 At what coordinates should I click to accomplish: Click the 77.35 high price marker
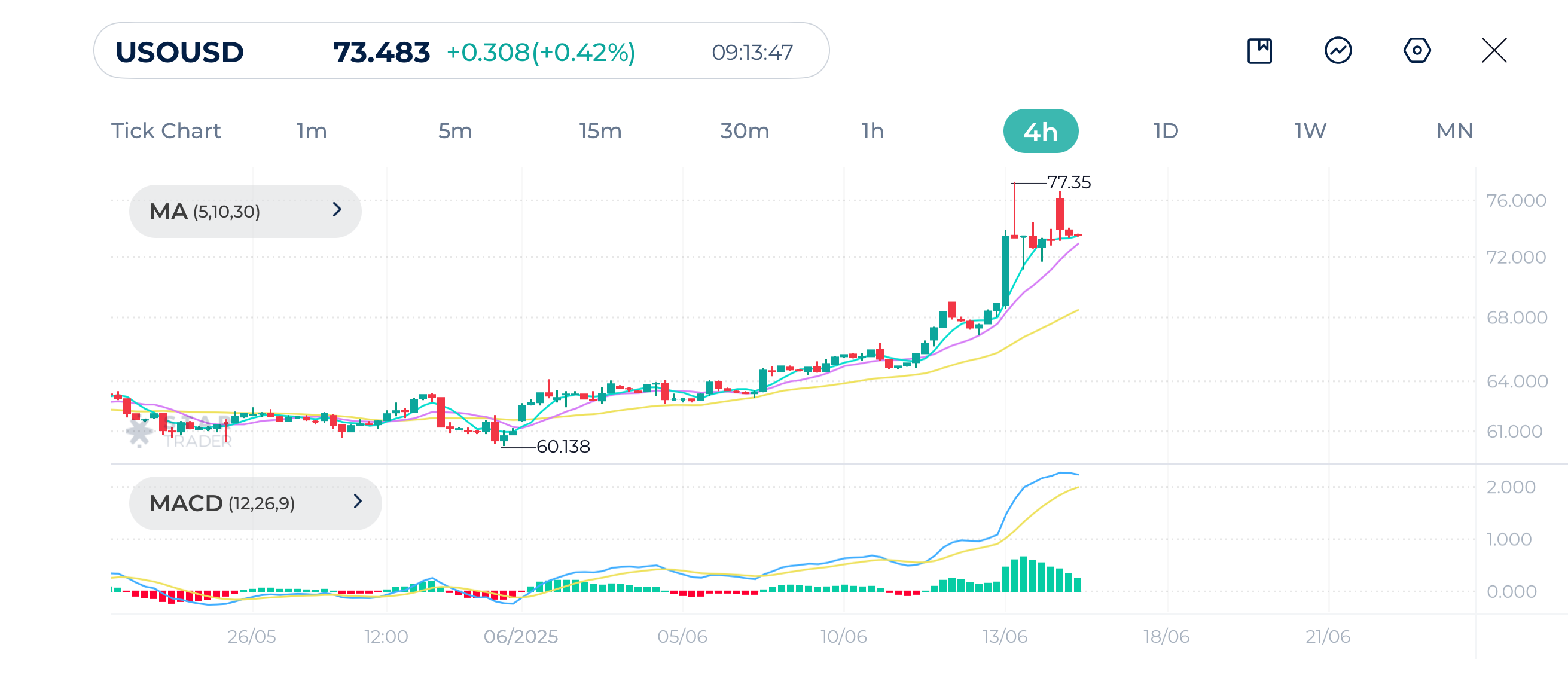[1068, 182]
